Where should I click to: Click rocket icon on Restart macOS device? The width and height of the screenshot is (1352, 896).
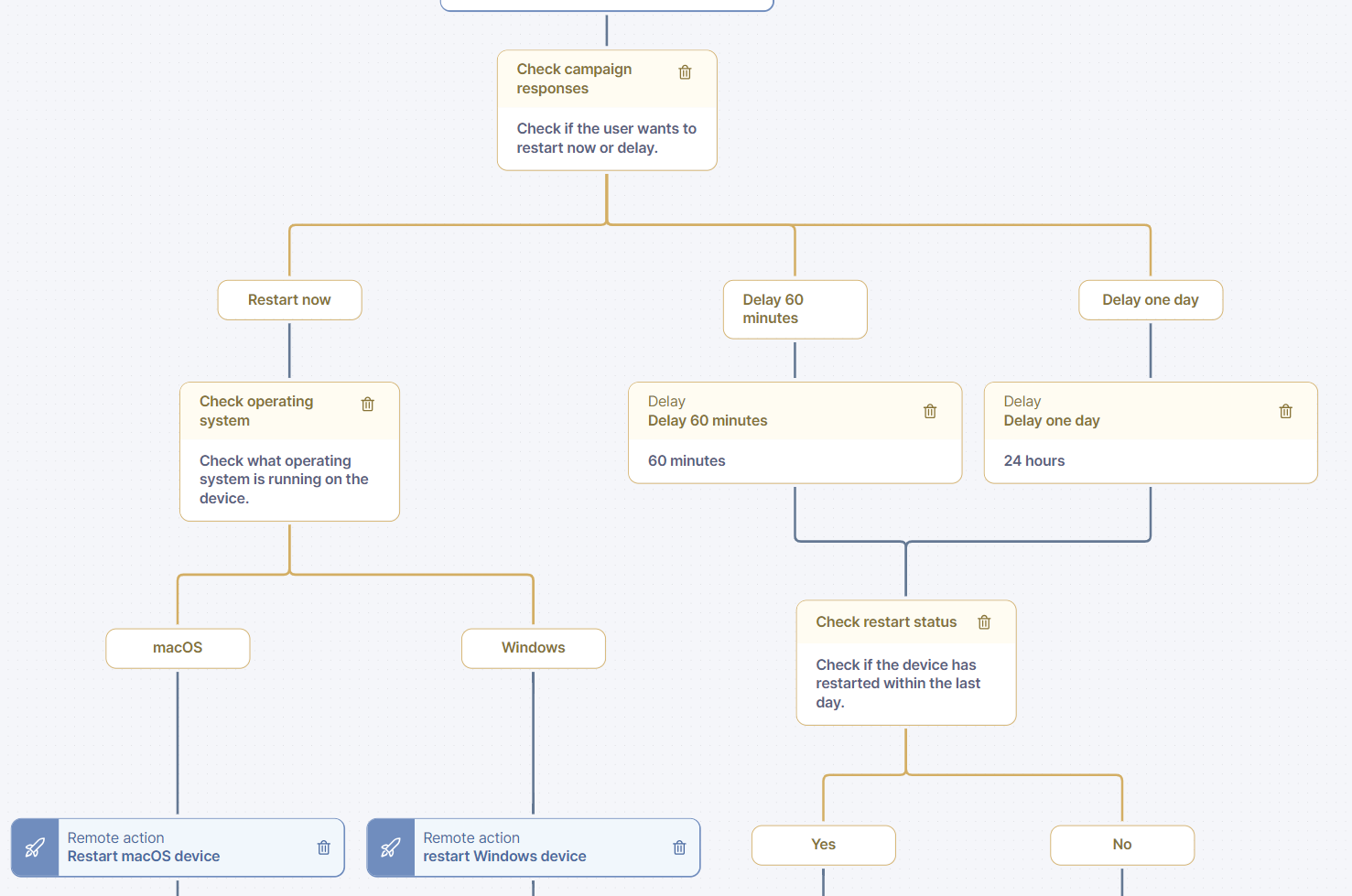click(36, 847)
